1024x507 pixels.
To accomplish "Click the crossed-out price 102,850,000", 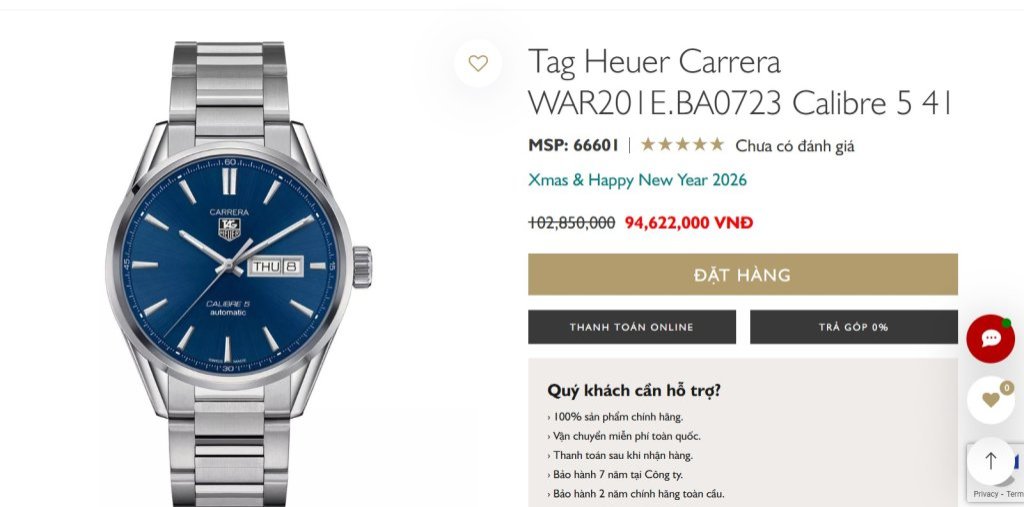I will point(571,223).
